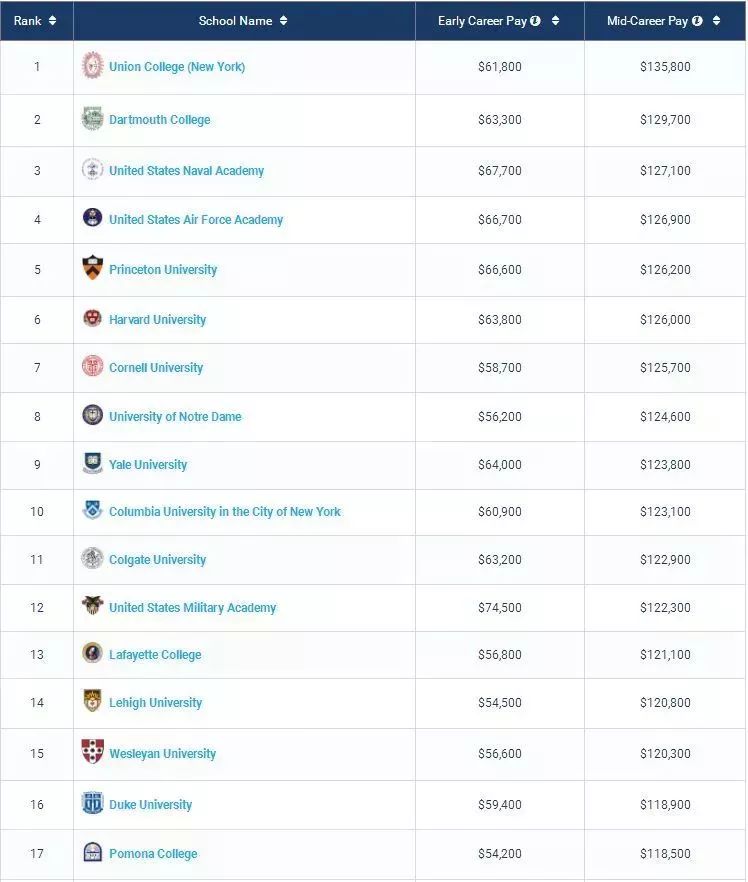Click the Dartmouth College shield logo
This screenshot has height=882, width=748.
[x=92, y=119]
